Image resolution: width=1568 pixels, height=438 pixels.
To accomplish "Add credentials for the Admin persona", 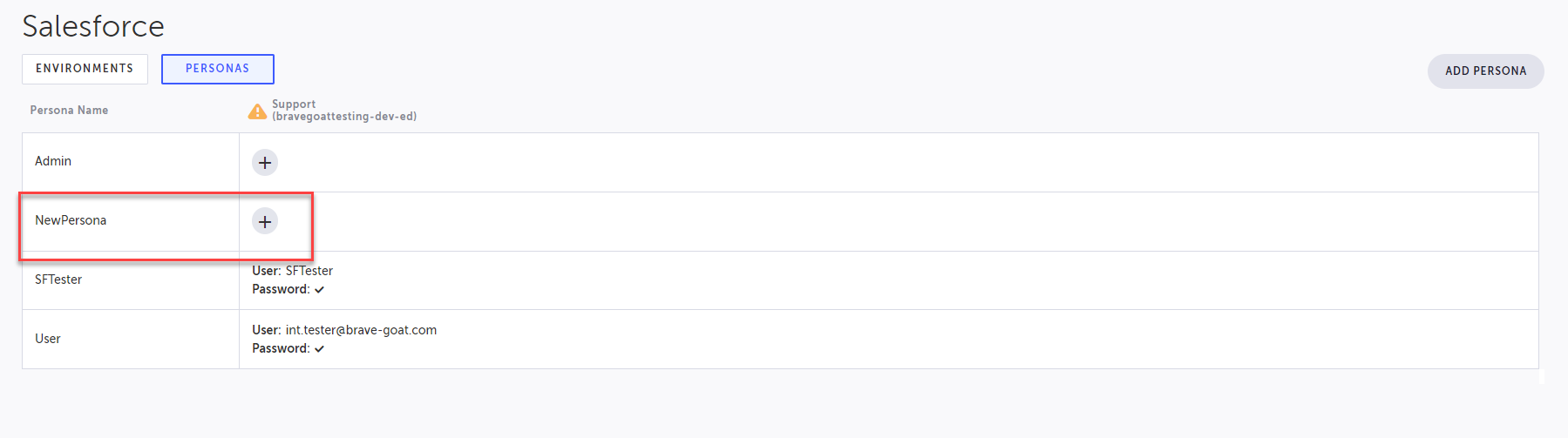I will pos(265,163).
